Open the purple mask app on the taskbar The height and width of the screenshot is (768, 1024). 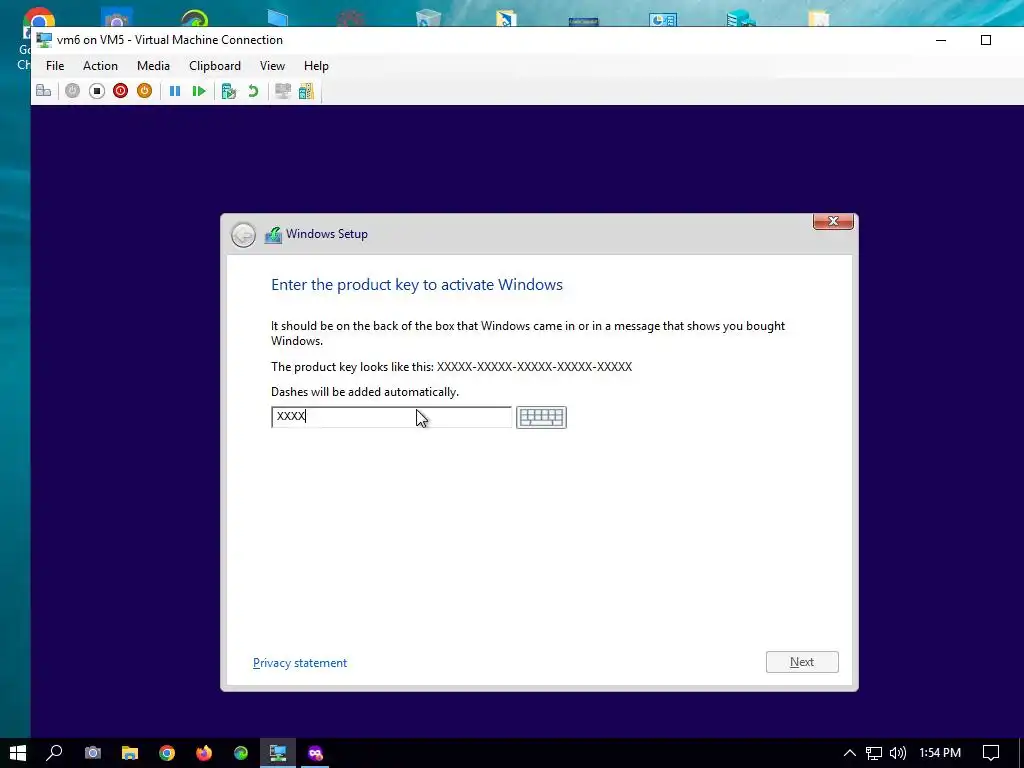point(315,753)
